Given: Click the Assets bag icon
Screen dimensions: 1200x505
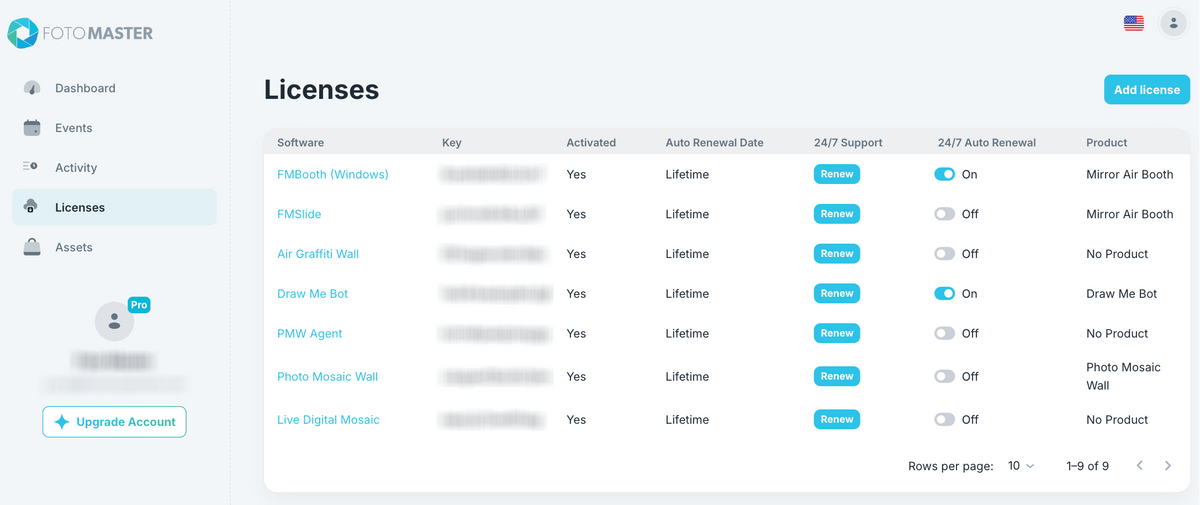Looking at the screenshot, I should pyautogui.click(x=32, y=247).
